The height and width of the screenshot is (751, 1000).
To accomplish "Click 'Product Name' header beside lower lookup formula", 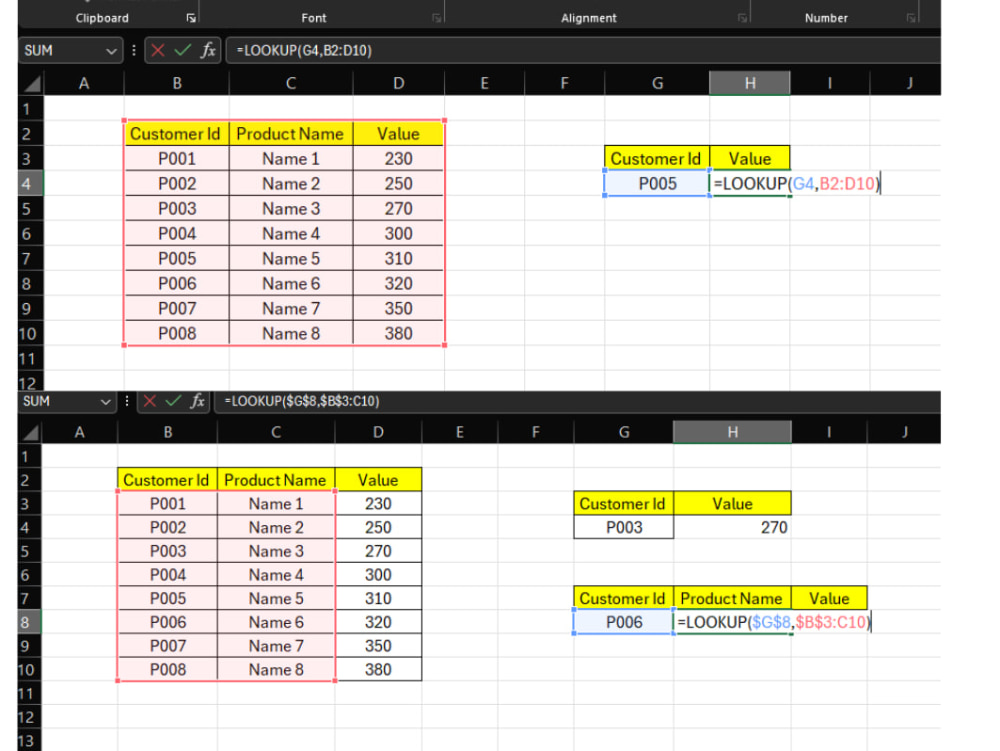I will (732, 599).
